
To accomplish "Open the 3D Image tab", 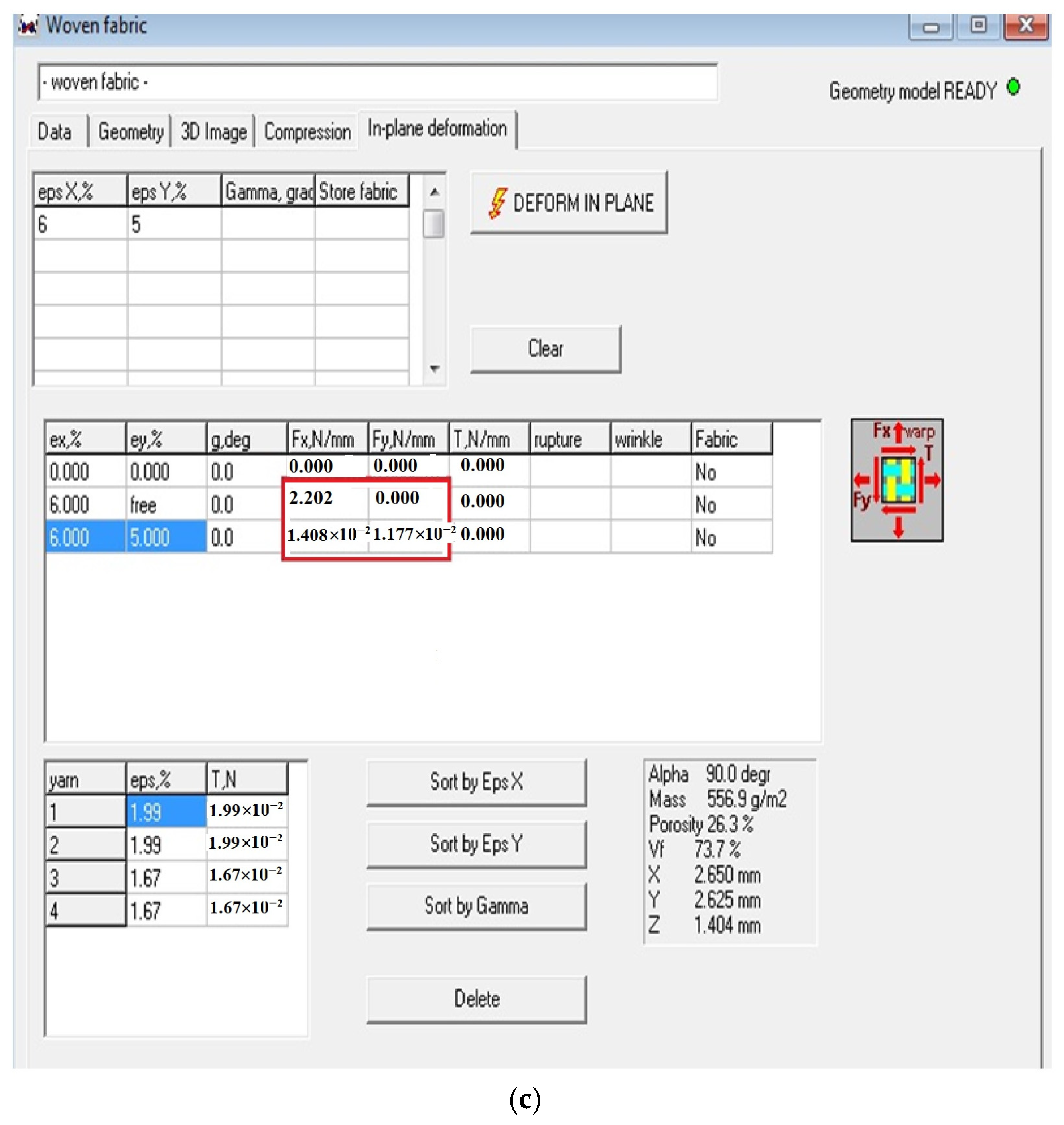I will pos(214,132).
